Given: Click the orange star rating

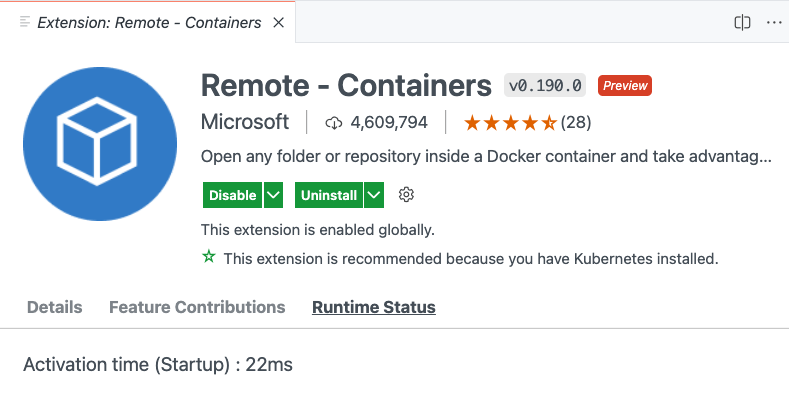Looking at the screenshot, I should coord(510,123).
